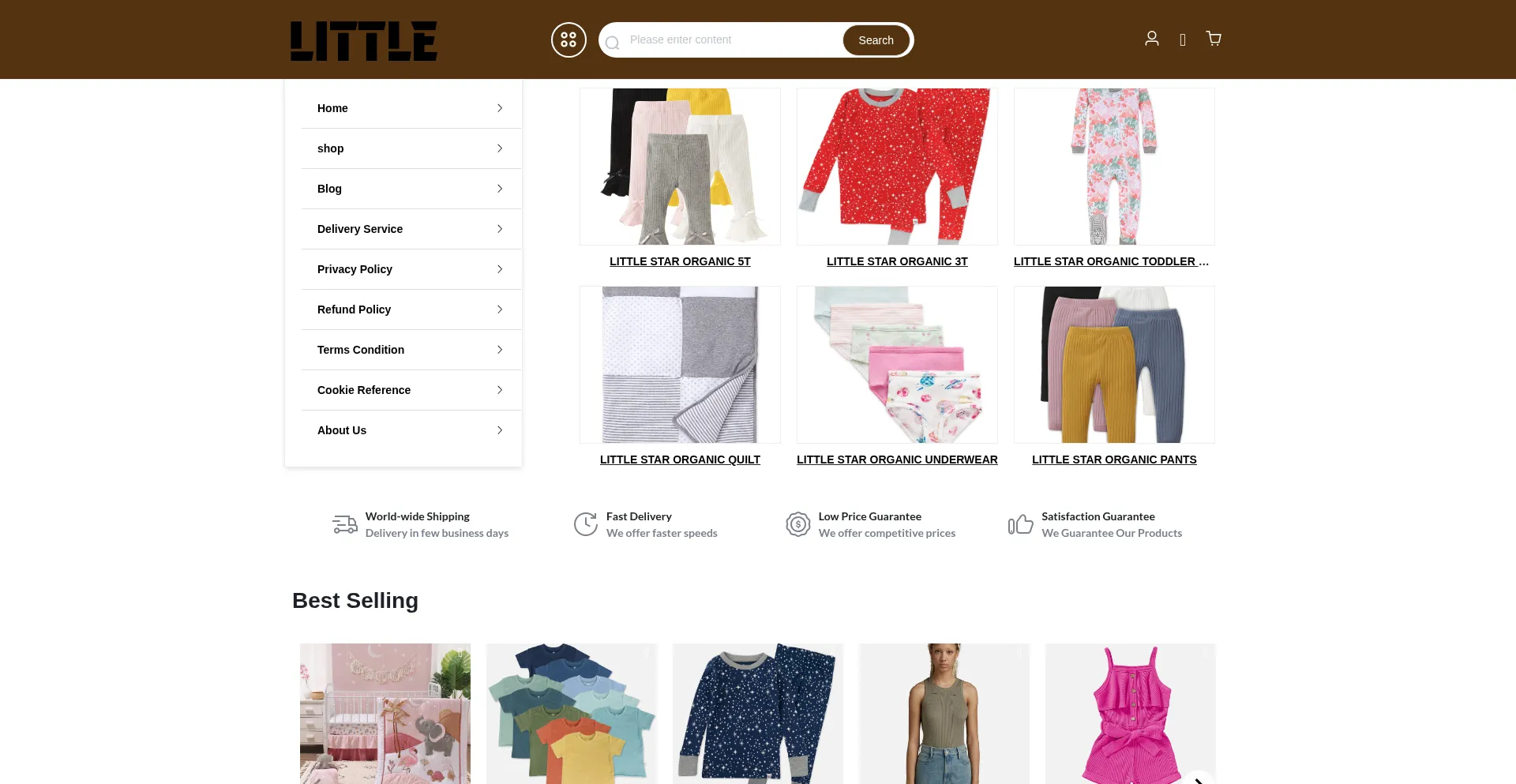Open the LITTLE STAR ORGANIC UNDERWEAR link

pos(897,460)
